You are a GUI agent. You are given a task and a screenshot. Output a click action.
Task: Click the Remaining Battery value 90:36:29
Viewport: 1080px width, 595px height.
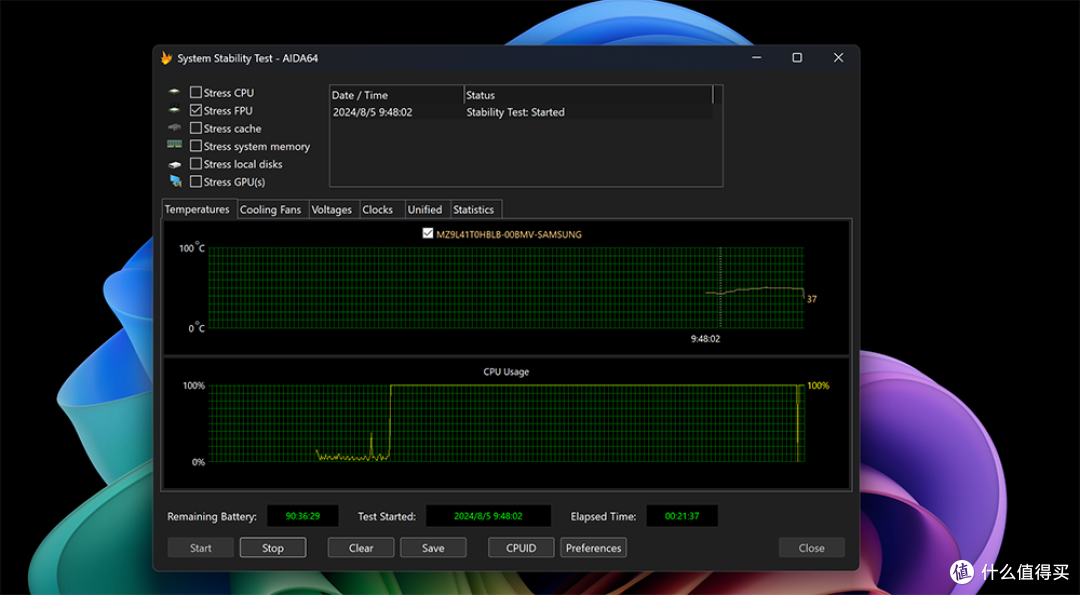point(302,516)
